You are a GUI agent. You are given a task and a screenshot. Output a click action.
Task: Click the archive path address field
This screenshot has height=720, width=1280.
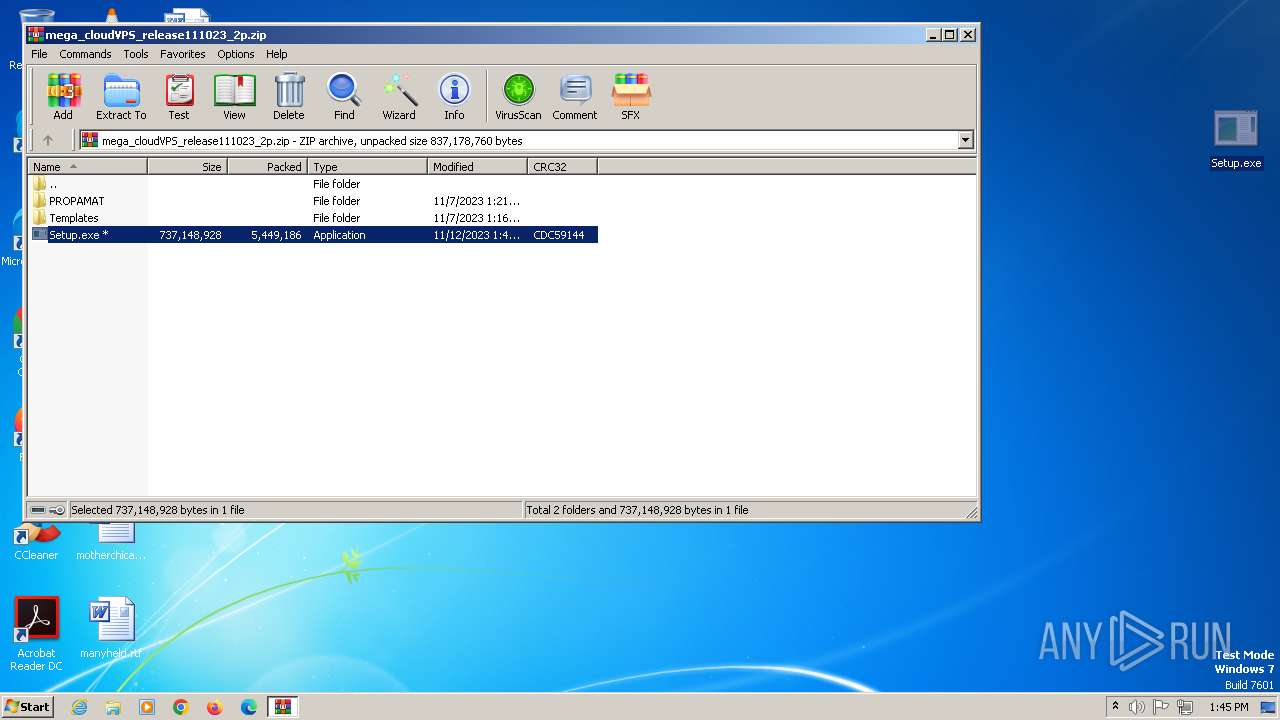pyautogui.click(x=519, y=140)
